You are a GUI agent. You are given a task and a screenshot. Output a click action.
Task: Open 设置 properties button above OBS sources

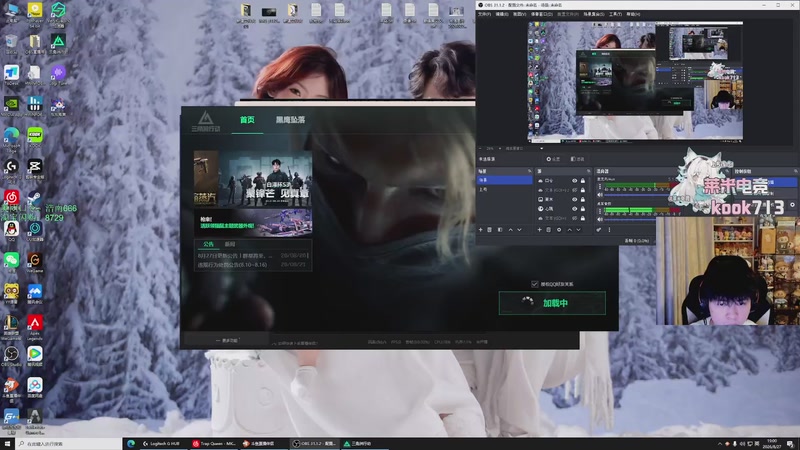(553, 159)
